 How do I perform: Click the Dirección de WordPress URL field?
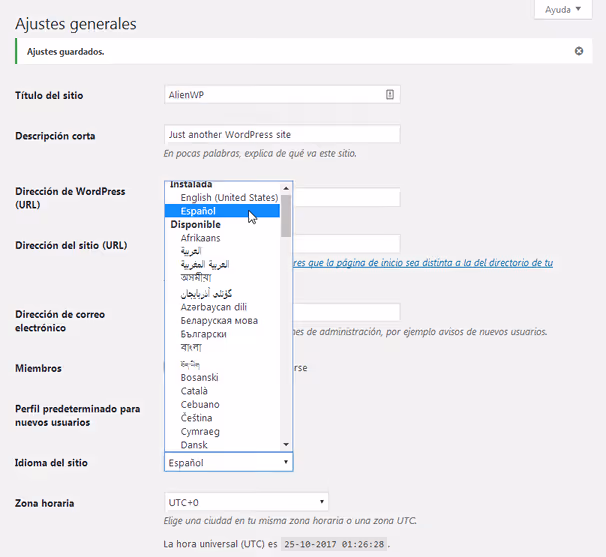(346, 198)
